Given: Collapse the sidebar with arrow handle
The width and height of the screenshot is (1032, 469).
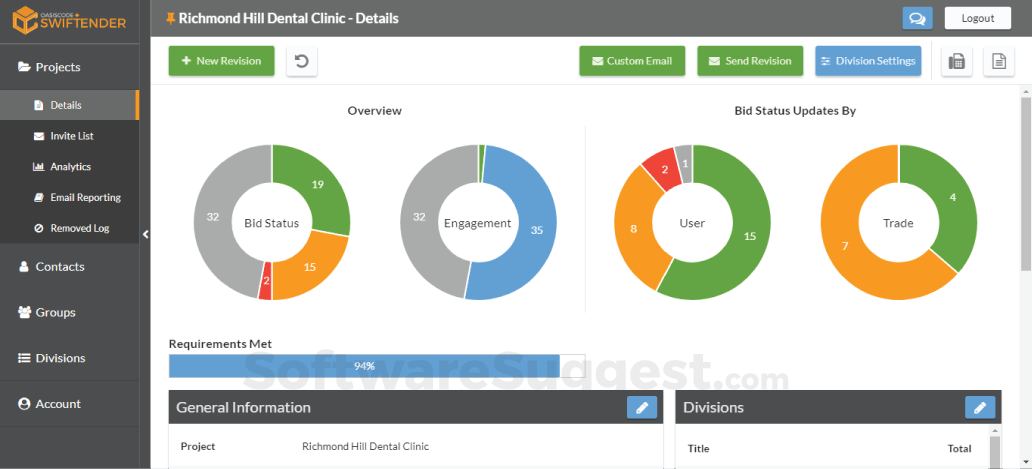Looking at the screenshot, I should coord(145,234).
